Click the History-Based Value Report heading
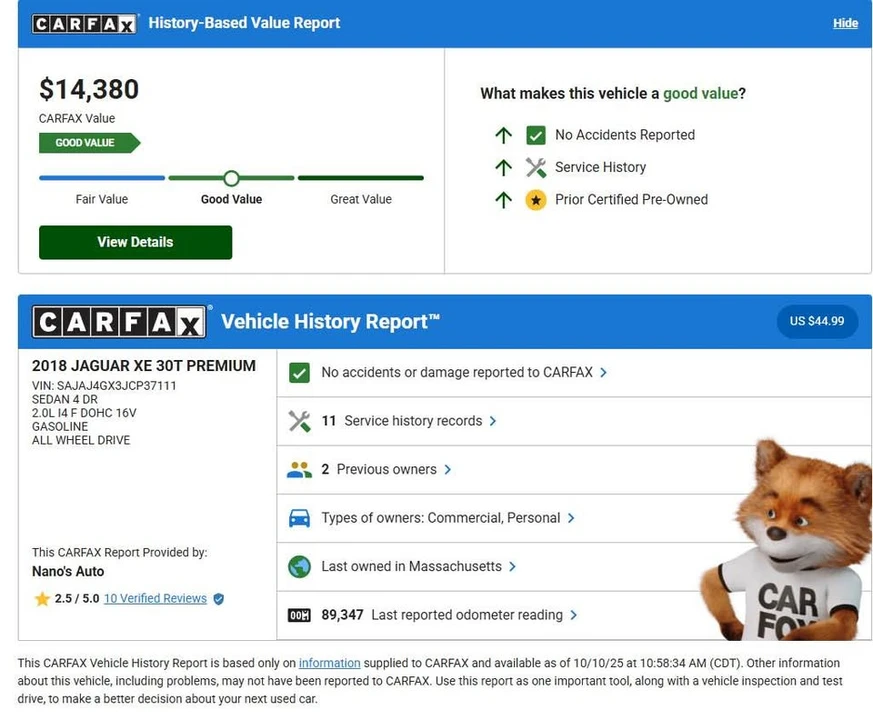This screenshot has width=873, height=720. 244,23
